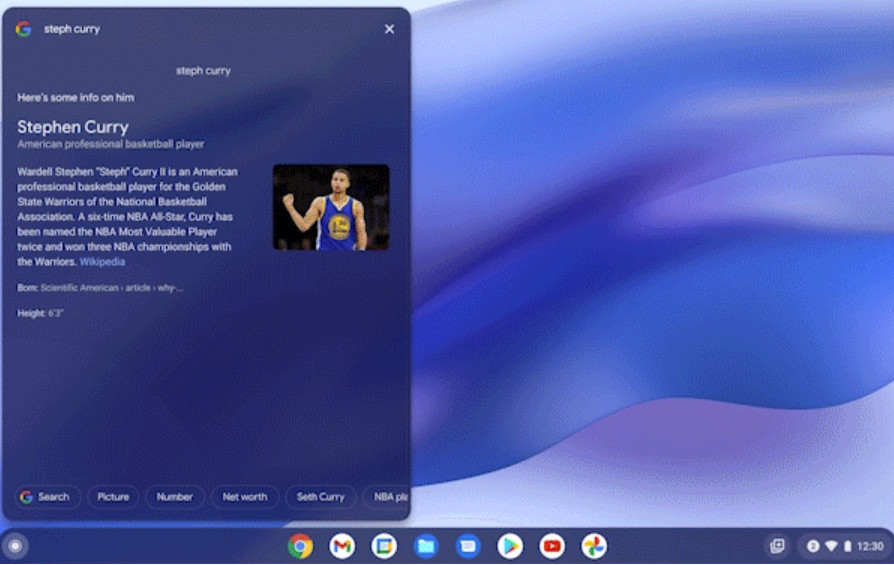Open status tray via clock 12:30

click(870, 546)
